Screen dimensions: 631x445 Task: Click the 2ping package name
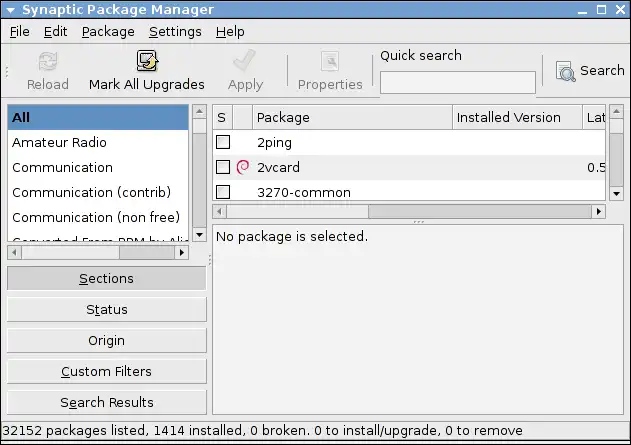tap(274, 143)
